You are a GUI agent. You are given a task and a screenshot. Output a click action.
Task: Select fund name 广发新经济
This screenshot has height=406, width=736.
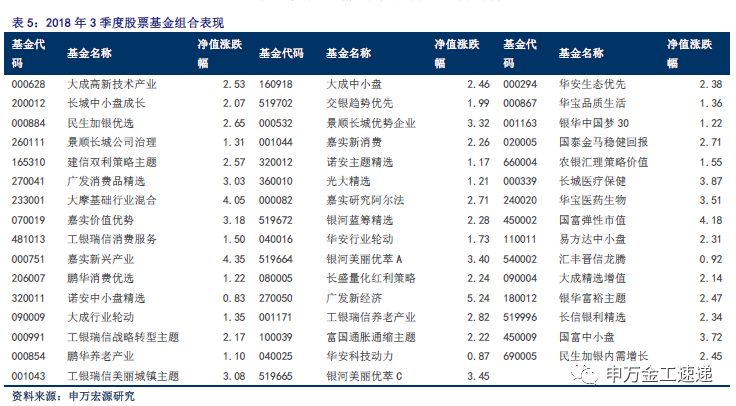point(354,298)
